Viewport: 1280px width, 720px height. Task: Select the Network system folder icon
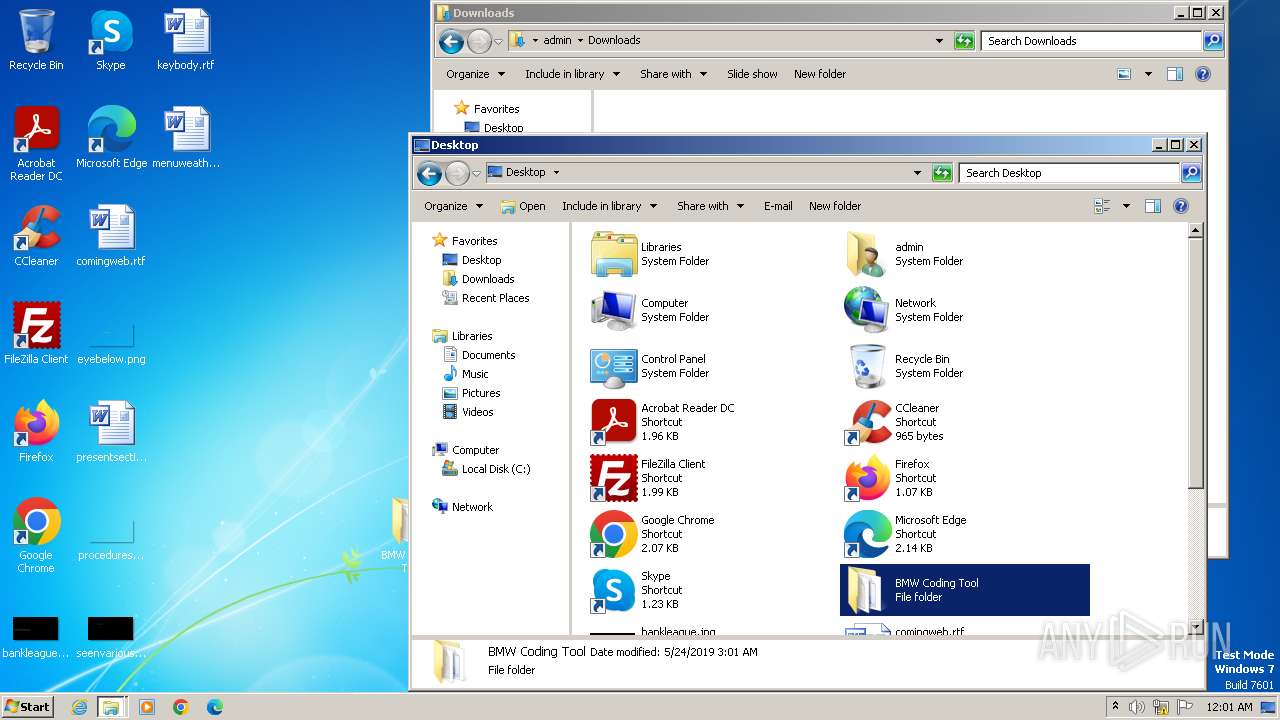pos(867,310)
